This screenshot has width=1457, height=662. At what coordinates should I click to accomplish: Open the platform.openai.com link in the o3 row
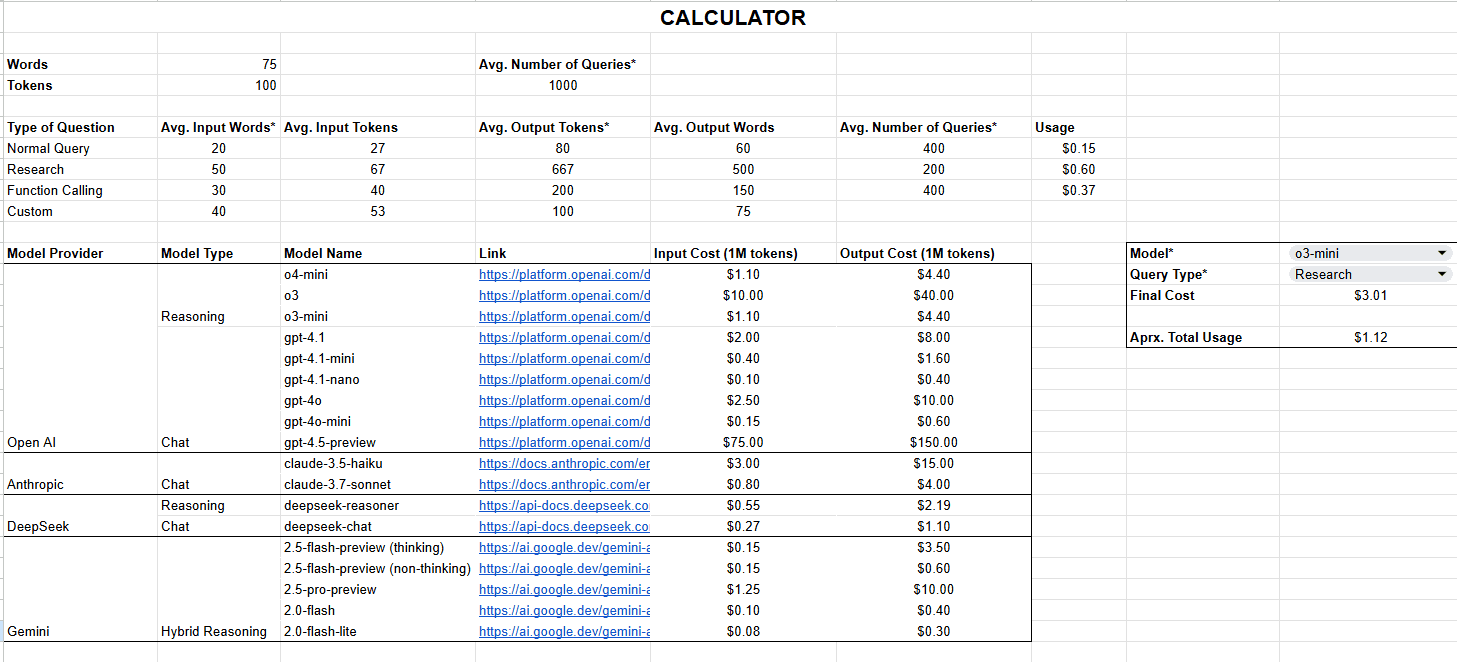(x=565, y=295)
